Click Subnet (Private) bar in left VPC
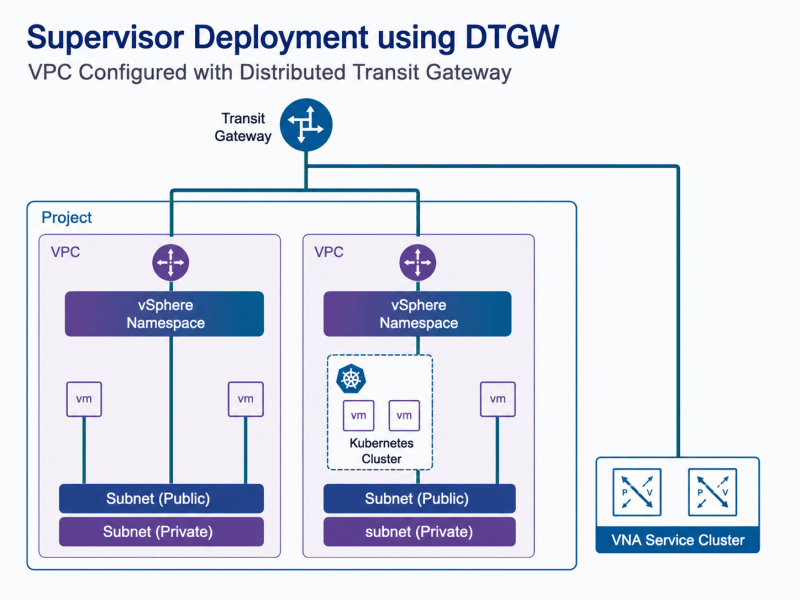The image size is (800, 600). coord(161,532)
